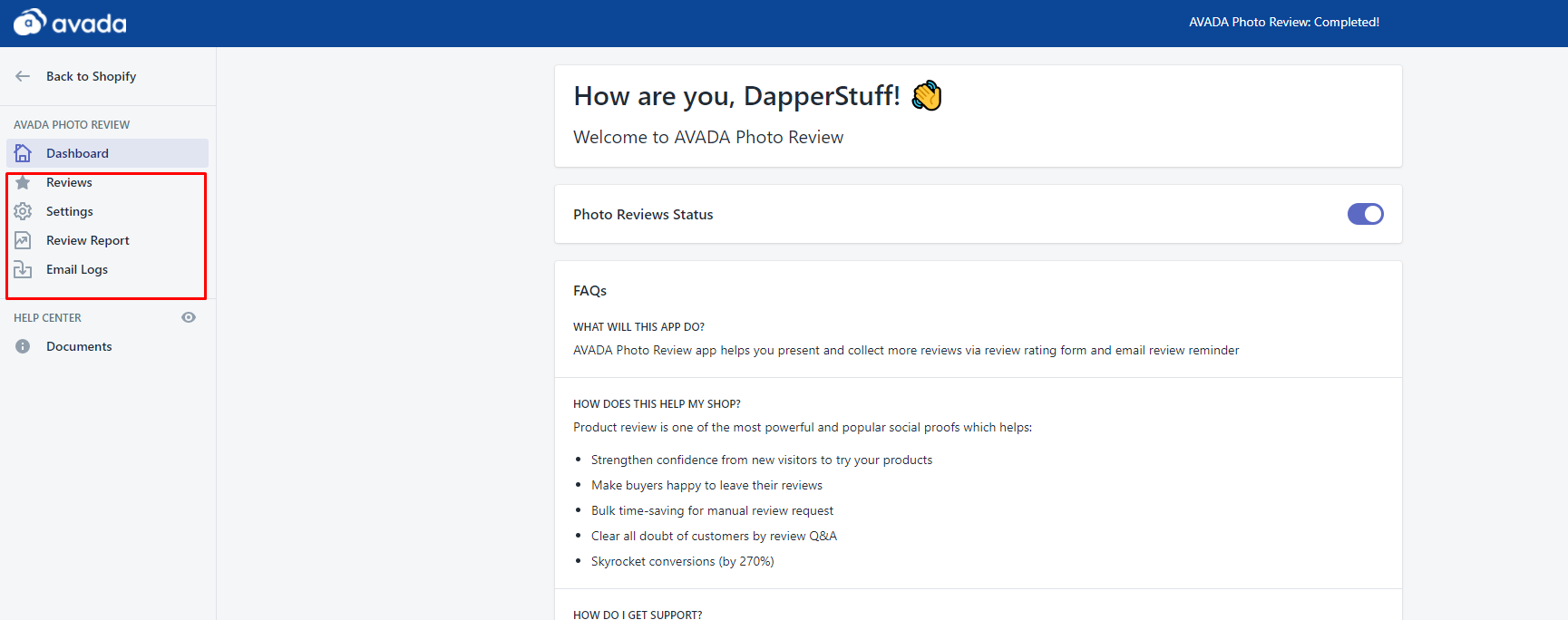Click the How are you, DapperStuff! heading
Viewport: 1568px width, 620px height.
(736, 95)
